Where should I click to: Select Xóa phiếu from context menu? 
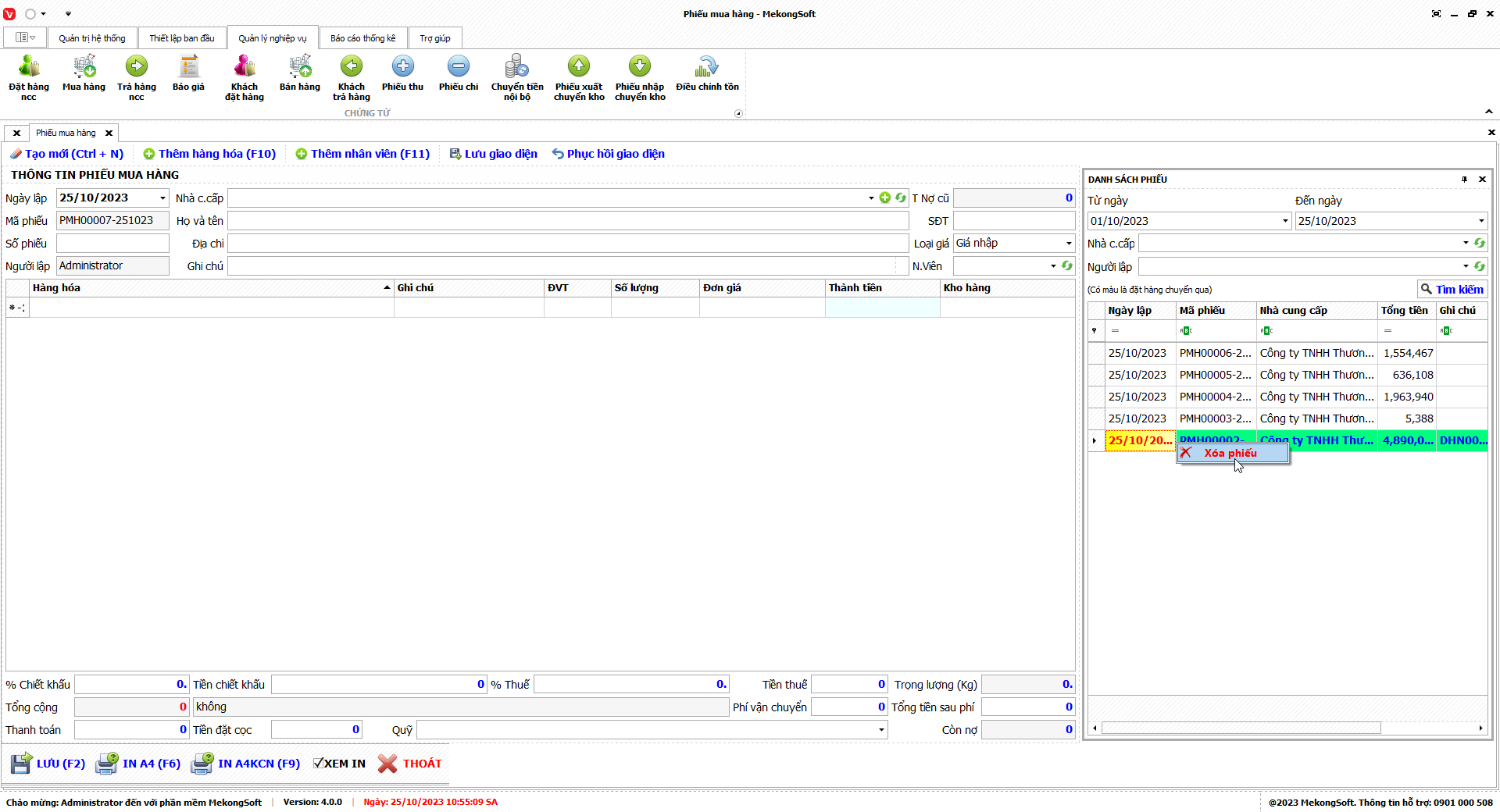pyautogui.click(x=1230, y=453)
